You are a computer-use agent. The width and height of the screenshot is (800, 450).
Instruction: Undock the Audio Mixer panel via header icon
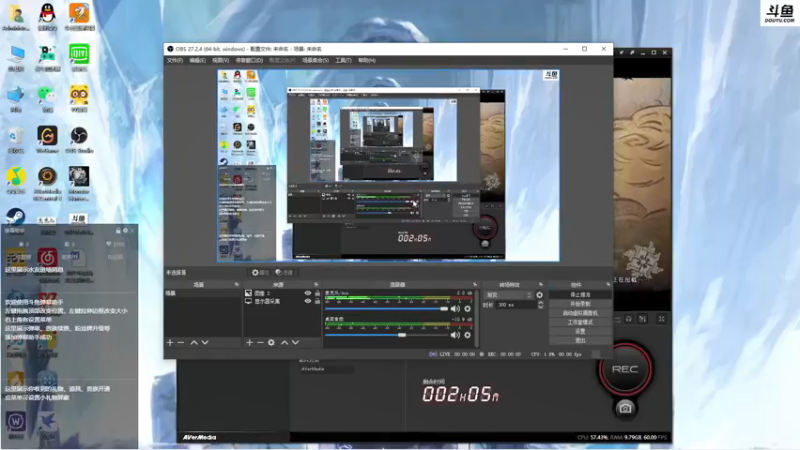click(474, 284)
